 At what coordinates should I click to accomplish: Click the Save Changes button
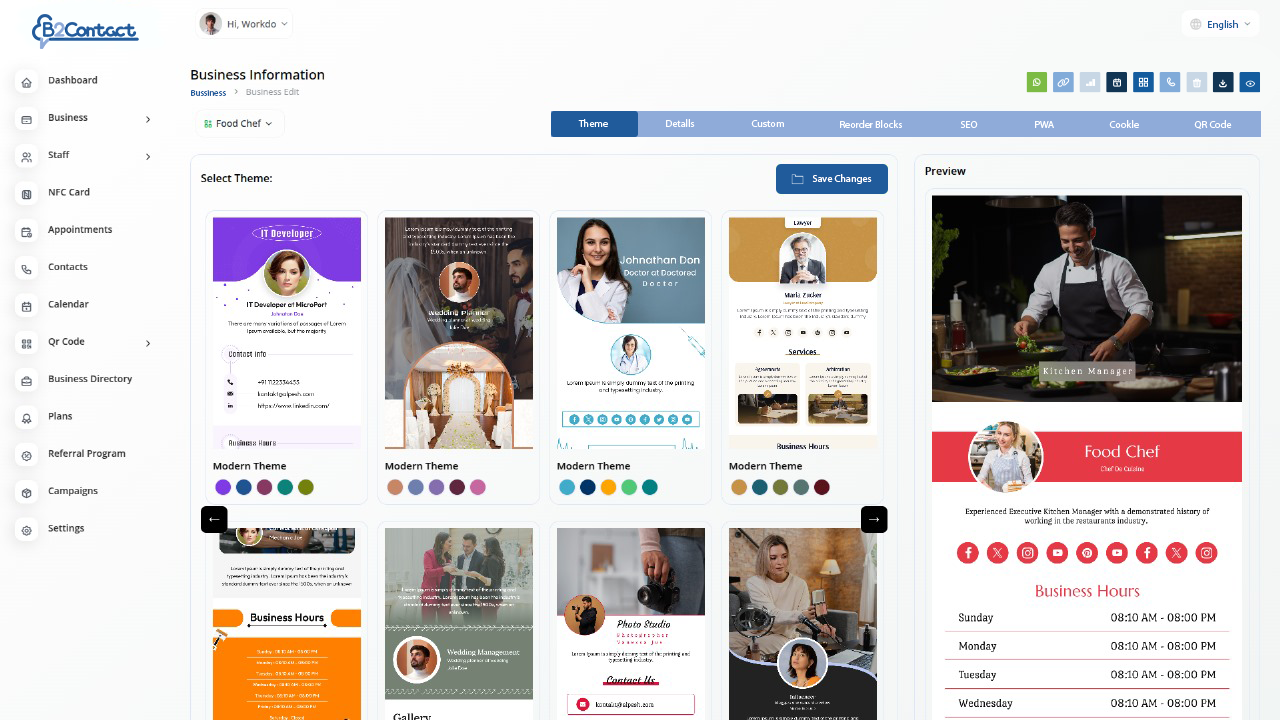click(x=832, y=179)
